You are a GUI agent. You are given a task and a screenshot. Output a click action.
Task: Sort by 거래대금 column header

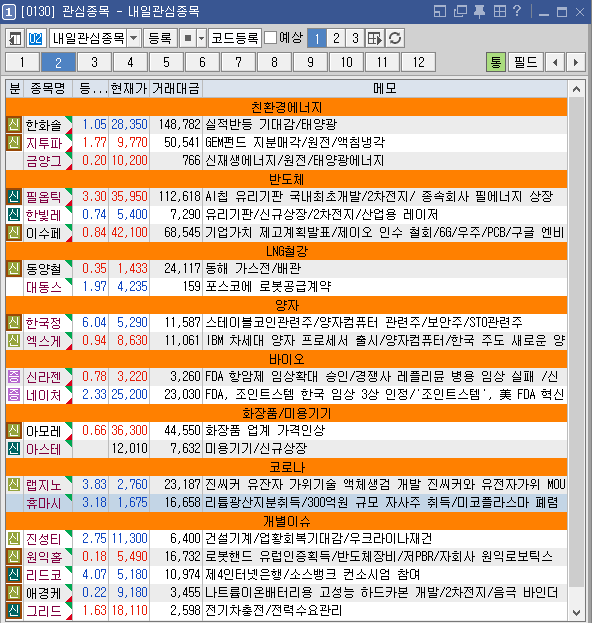click(x=176, y=89)
